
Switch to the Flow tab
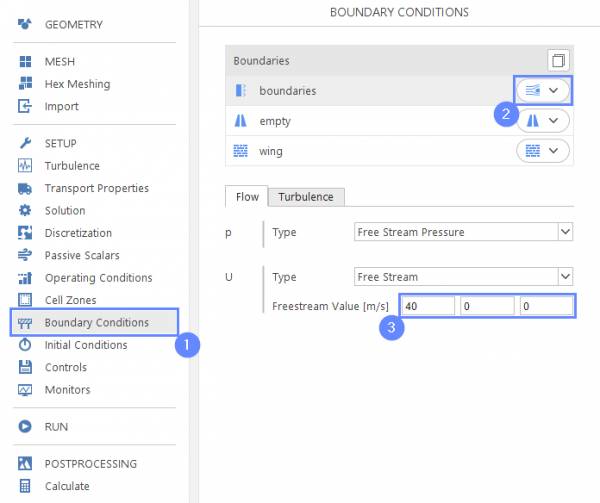247,197
